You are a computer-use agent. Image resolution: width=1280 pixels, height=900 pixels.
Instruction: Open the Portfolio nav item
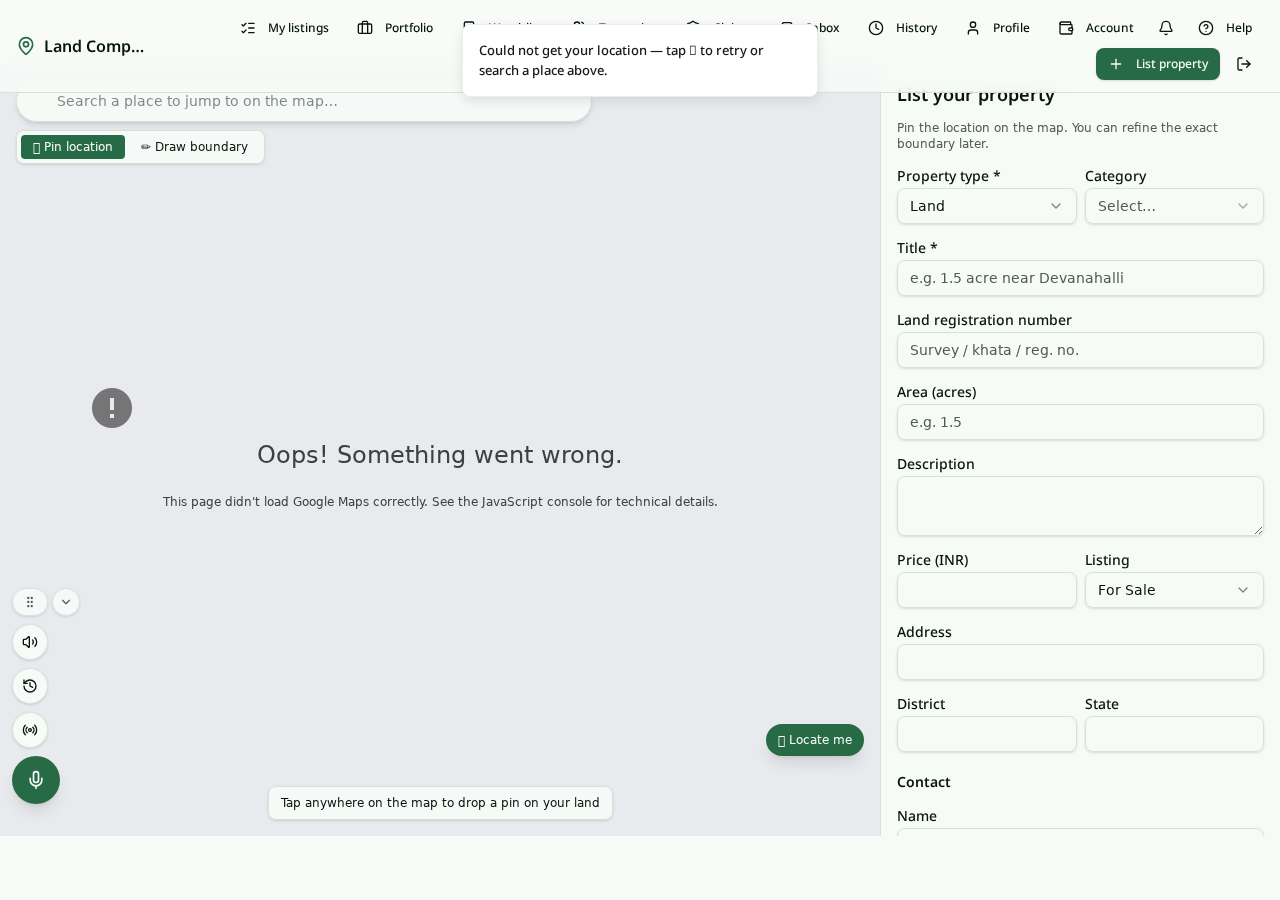pyautogui.click(x=395, y=28)
